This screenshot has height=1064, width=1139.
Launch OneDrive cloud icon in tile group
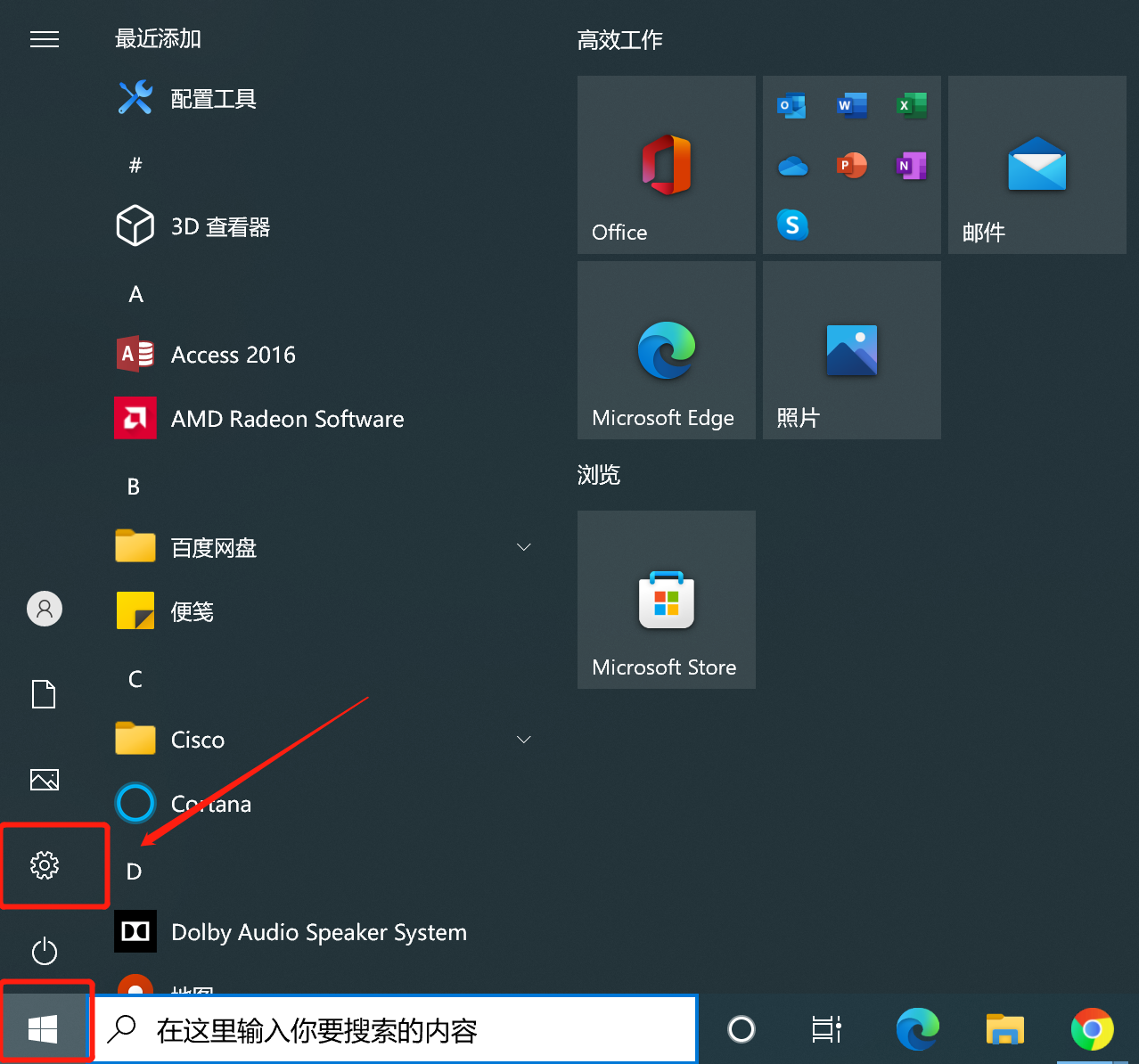792,165
